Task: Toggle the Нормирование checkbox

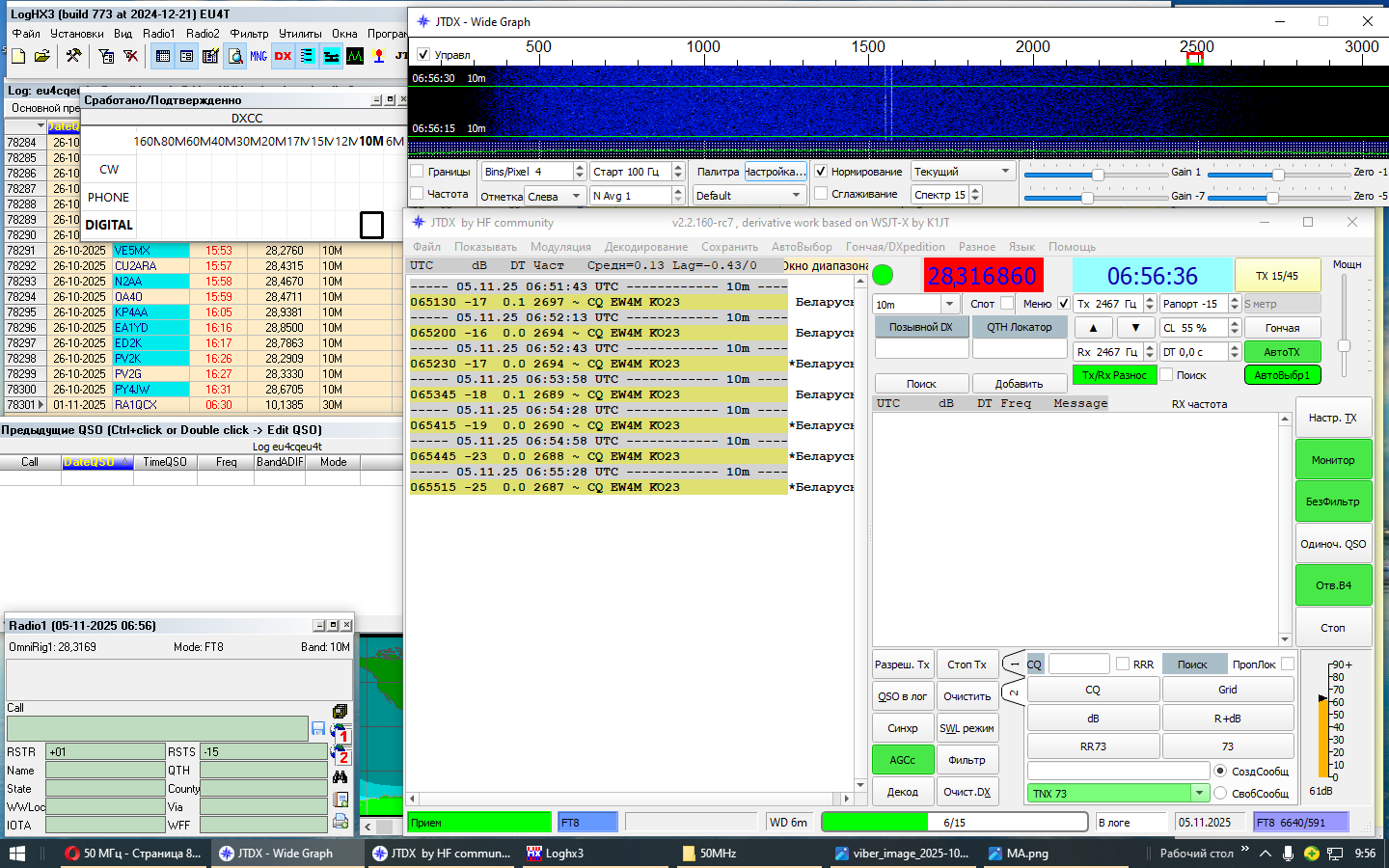Action: coord(821,172)
